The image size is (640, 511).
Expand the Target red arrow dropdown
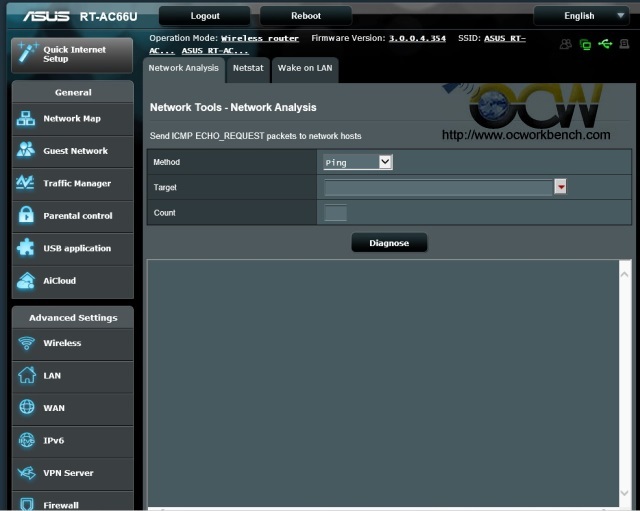pos(560,187)
